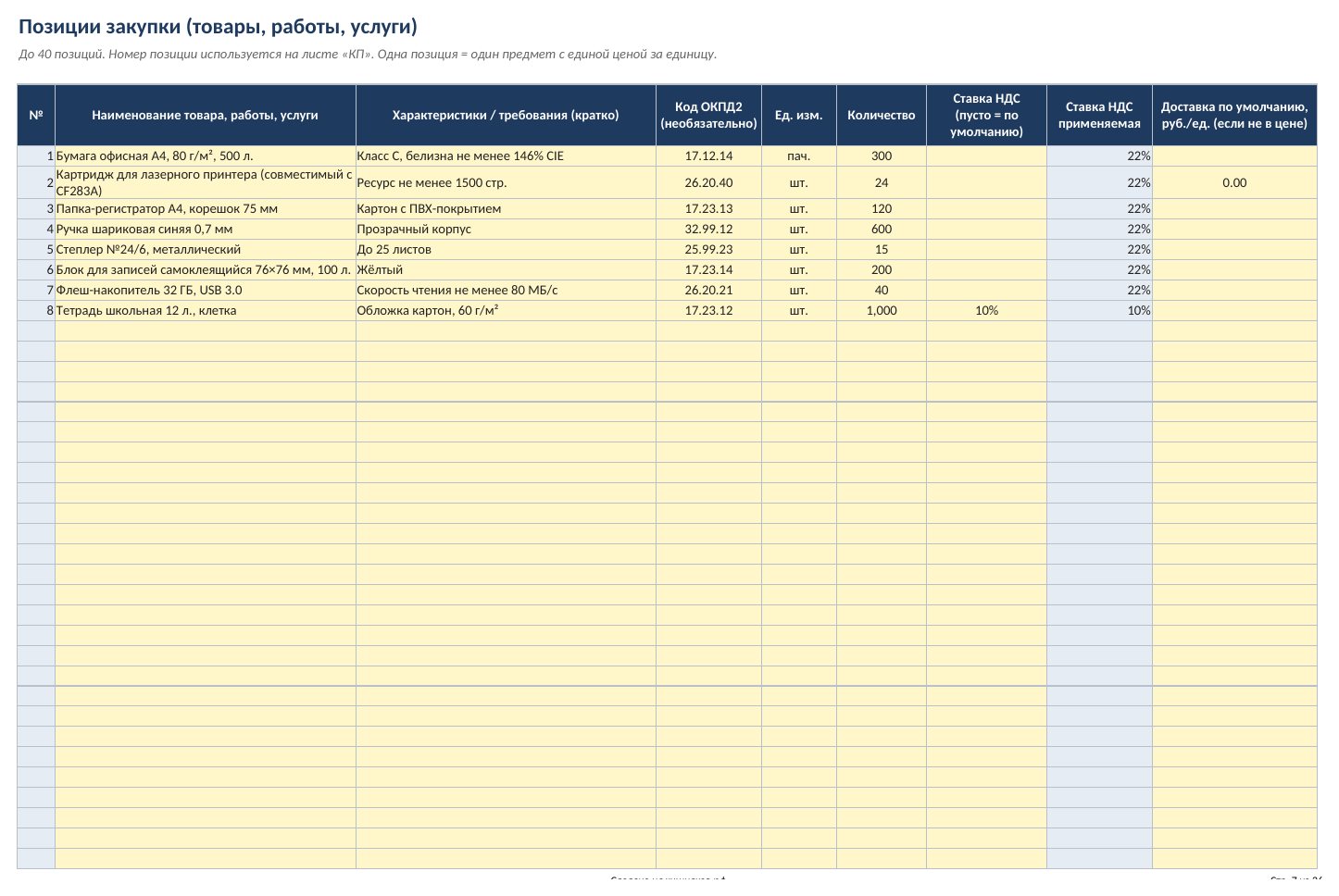Click the 'Флеш-накопитель 32 ГБ' name cell
Image resolution: width=1339 pixels, height=896 pixels.
click(x=206, y=290)
